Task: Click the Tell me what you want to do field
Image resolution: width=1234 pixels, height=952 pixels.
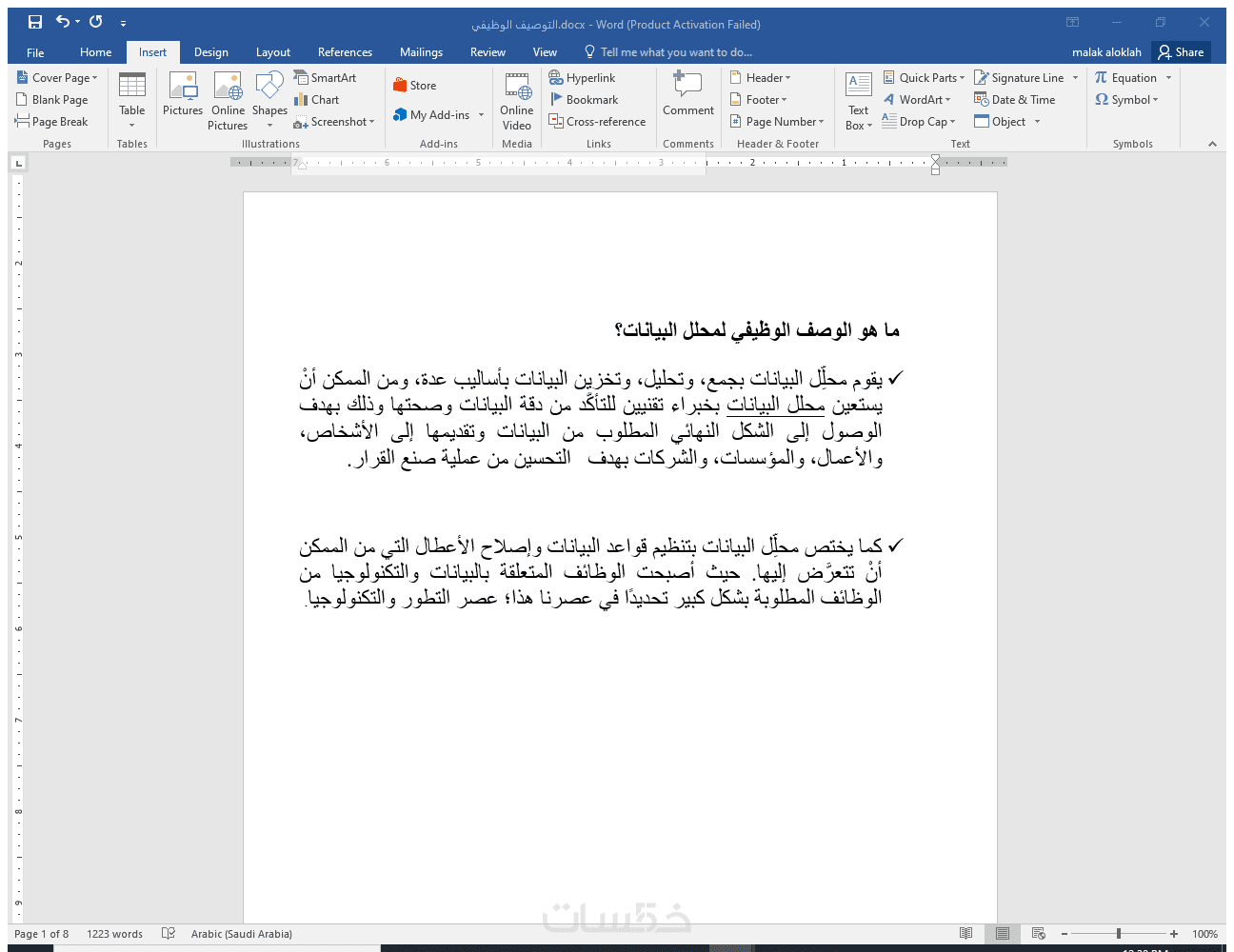Action: (x=668, y=52)
